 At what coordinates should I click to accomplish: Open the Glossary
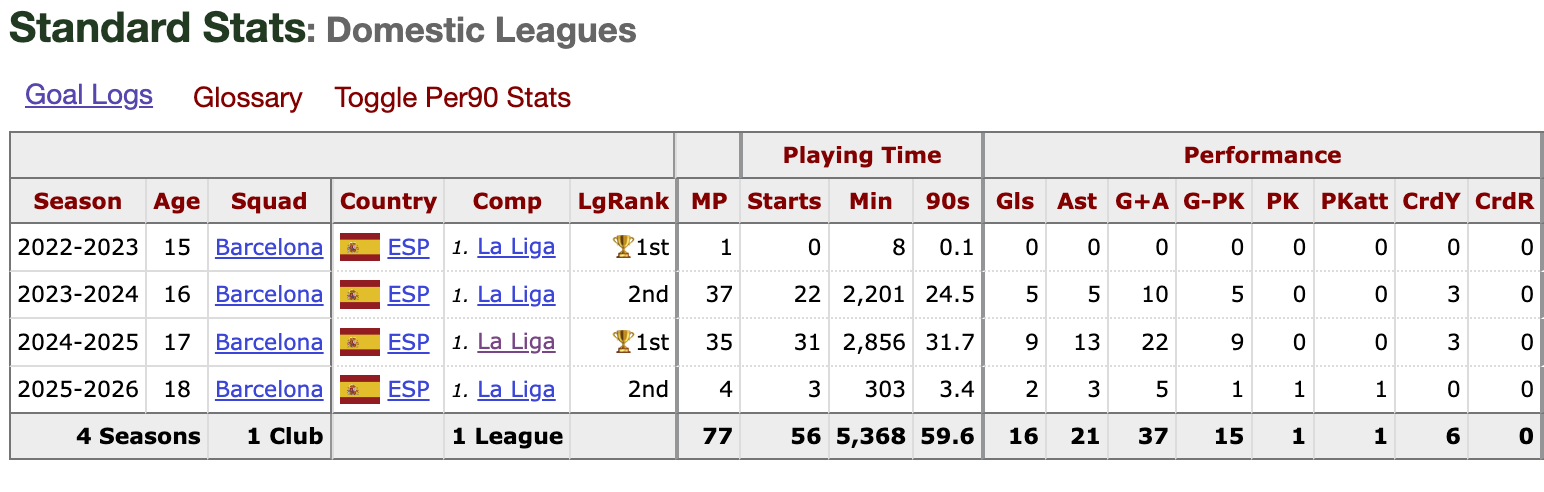[x=247, y=98]
